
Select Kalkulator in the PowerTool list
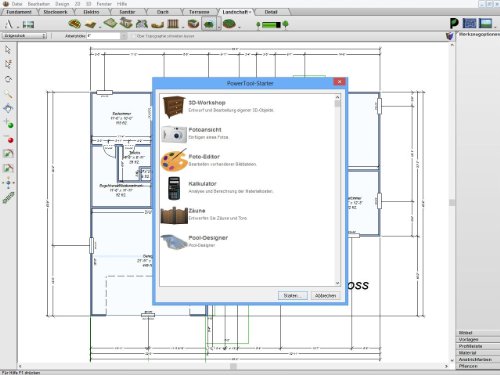[247, 188]
